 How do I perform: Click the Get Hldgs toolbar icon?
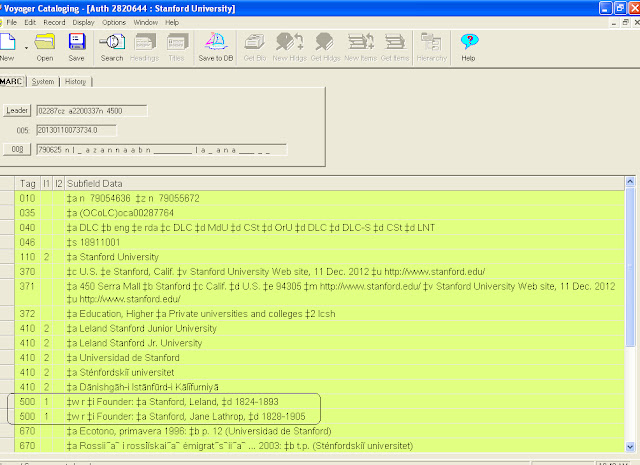pyautogui.click(x=325, y=47)
